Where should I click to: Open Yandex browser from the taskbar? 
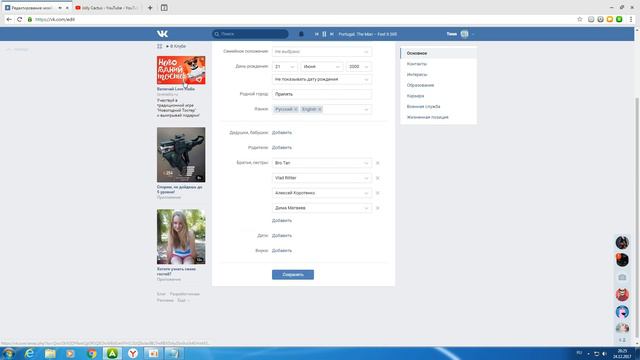point(133,353)
